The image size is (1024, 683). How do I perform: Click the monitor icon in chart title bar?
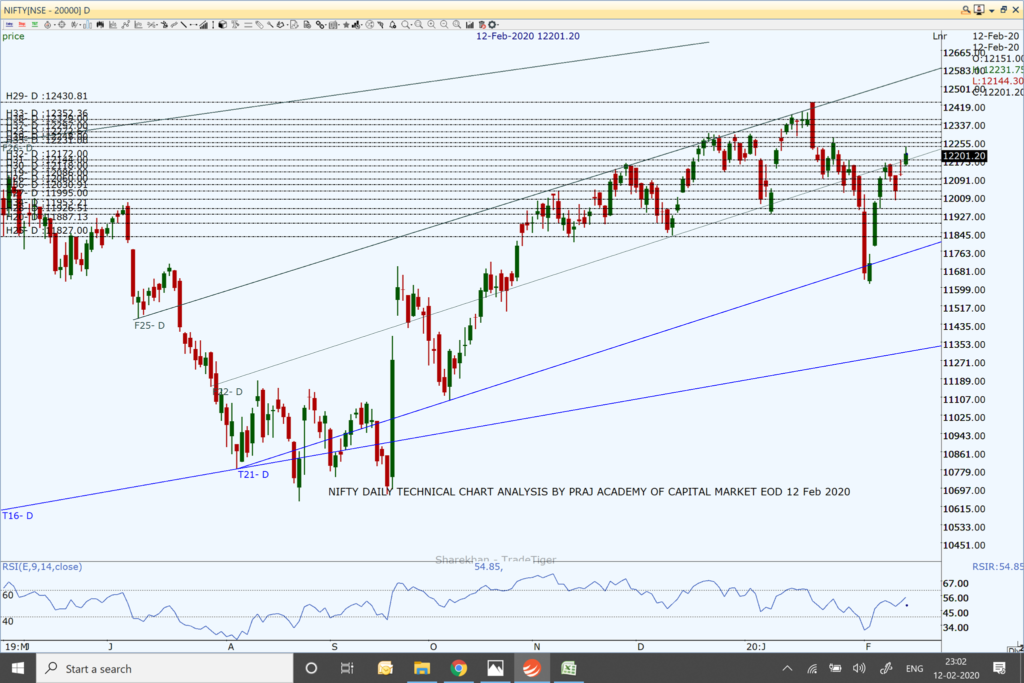[978, 10]
